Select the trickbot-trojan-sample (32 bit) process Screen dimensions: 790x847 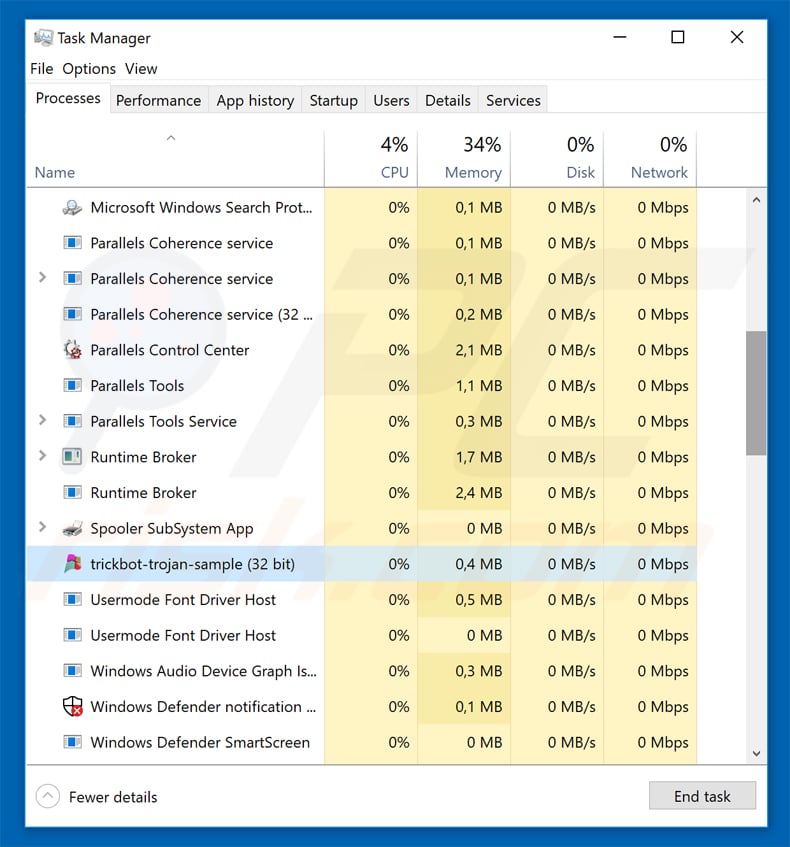361,564
